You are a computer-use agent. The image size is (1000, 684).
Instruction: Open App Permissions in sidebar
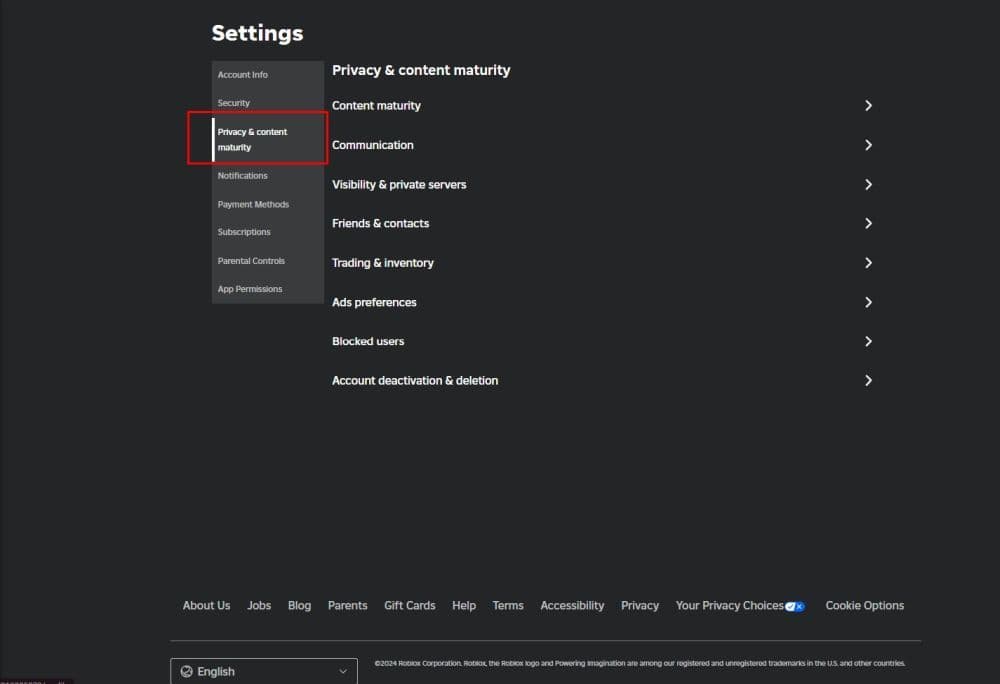tap(250, 289)
